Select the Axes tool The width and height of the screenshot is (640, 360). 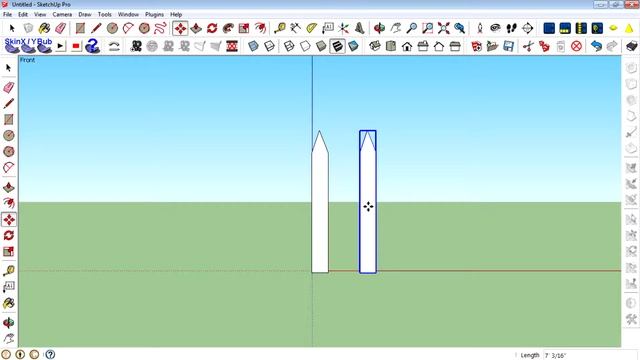(x=343, y=28)
